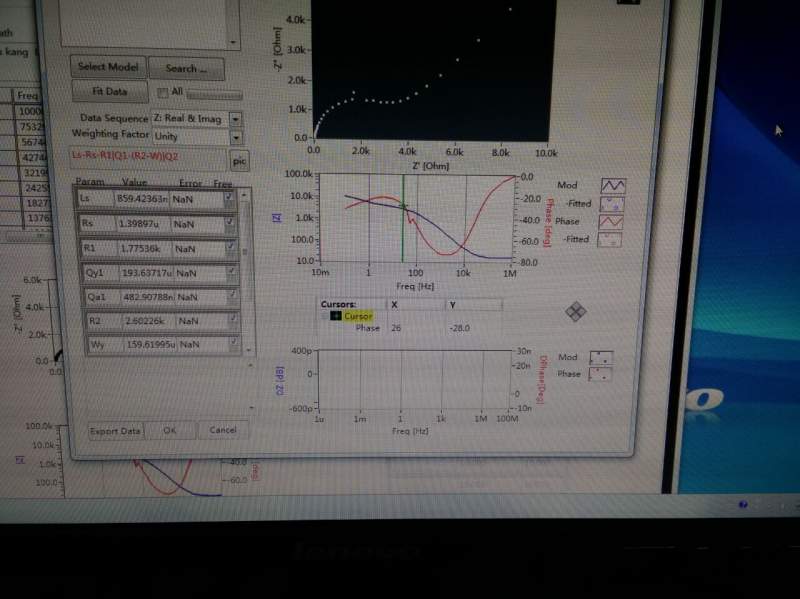
Task: Click the Cancel button
Action: 223,430
